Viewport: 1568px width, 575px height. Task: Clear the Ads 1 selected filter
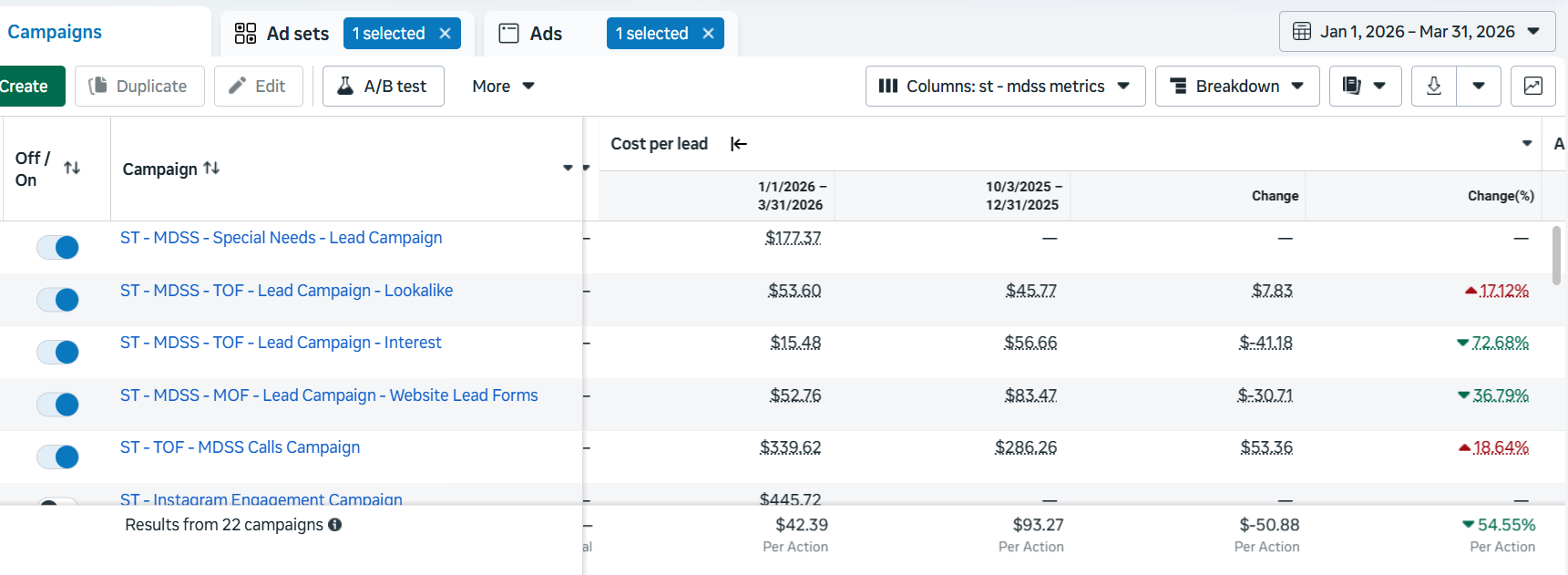coord(708,34)
